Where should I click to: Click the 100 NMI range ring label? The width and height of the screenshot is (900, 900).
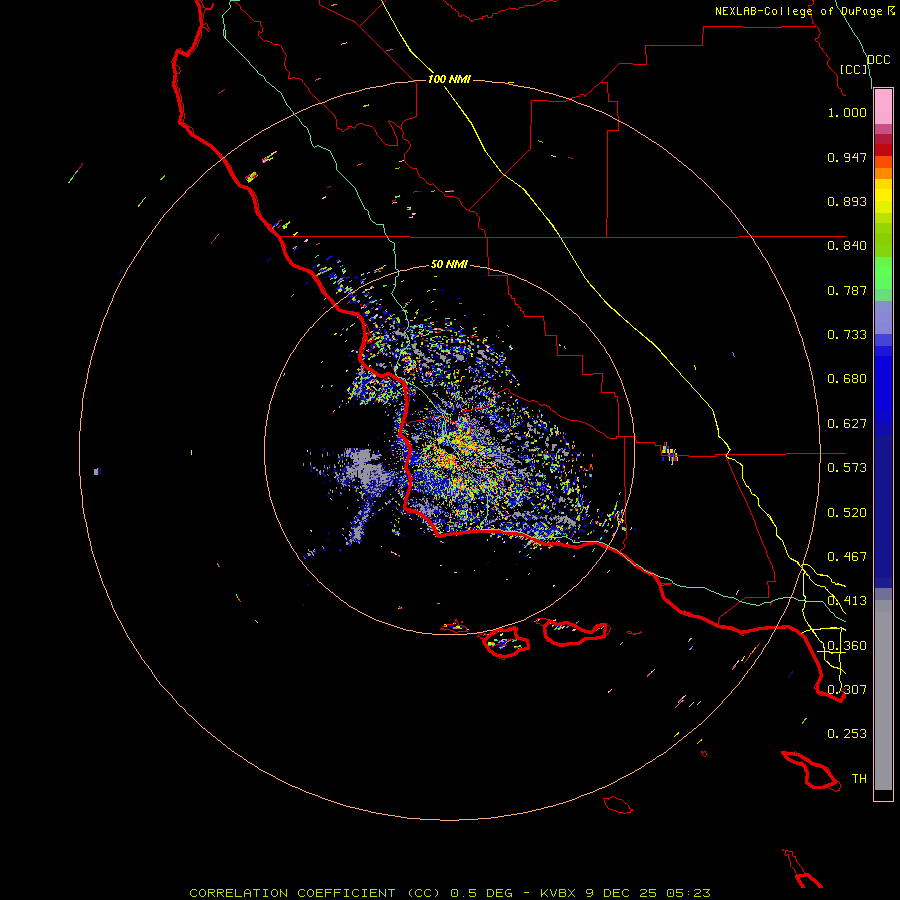coord(449,79)
